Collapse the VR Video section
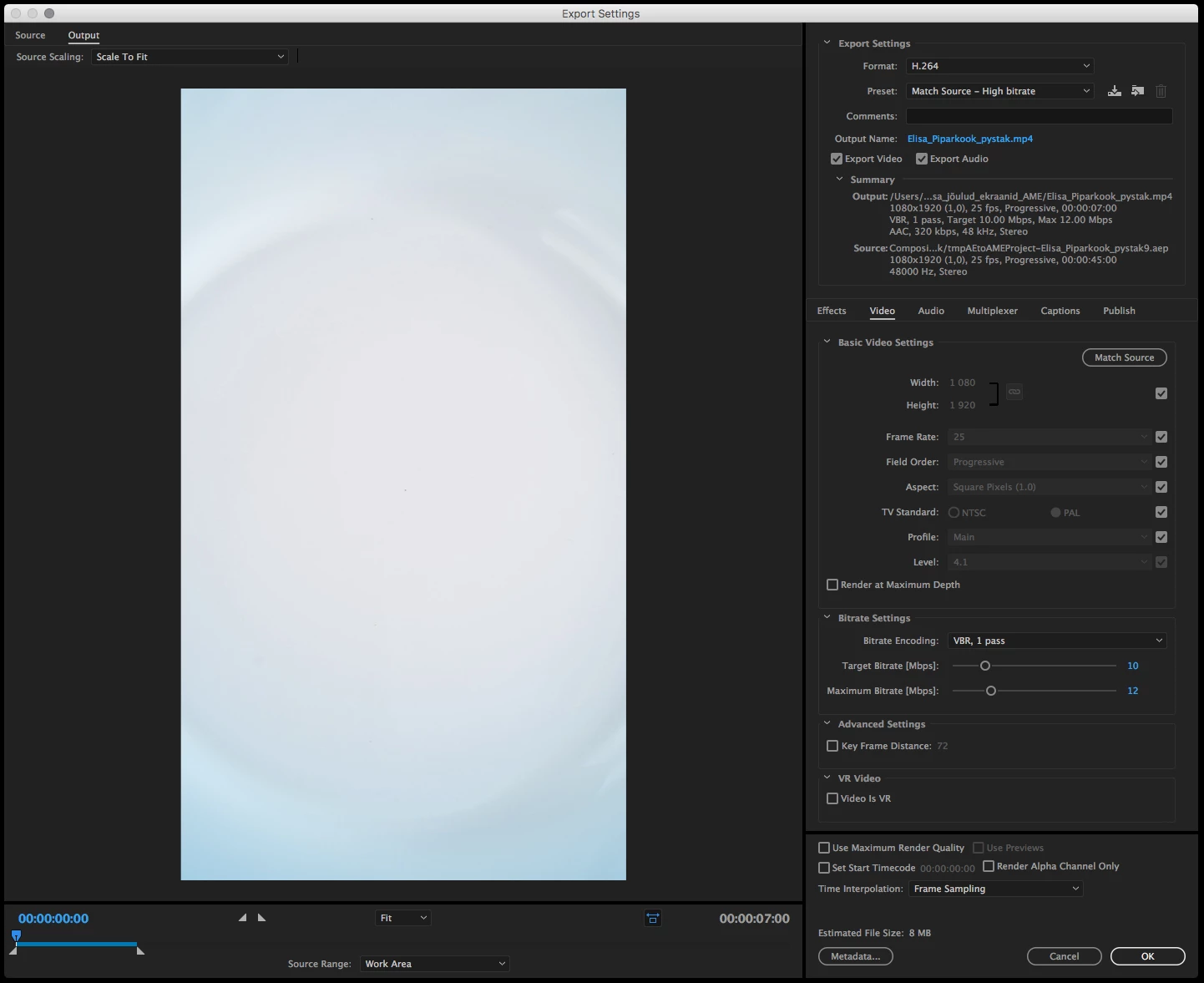The image size is (1204, 983). [x=827, y=778]
